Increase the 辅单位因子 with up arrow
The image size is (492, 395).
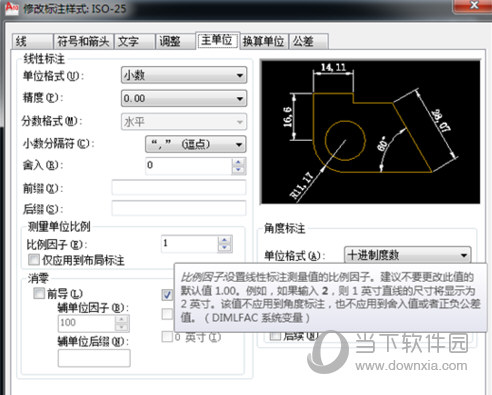tap(122, 319)
